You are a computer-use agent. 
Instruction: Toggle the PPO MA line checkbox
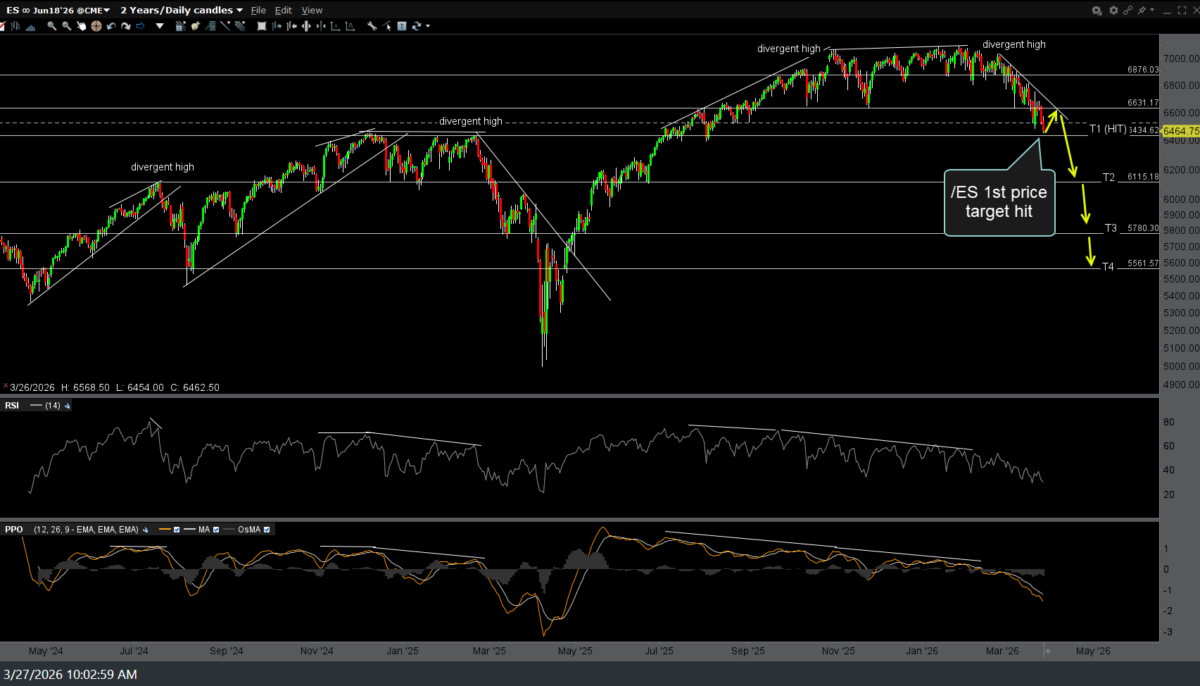click(x=216, y=530)
